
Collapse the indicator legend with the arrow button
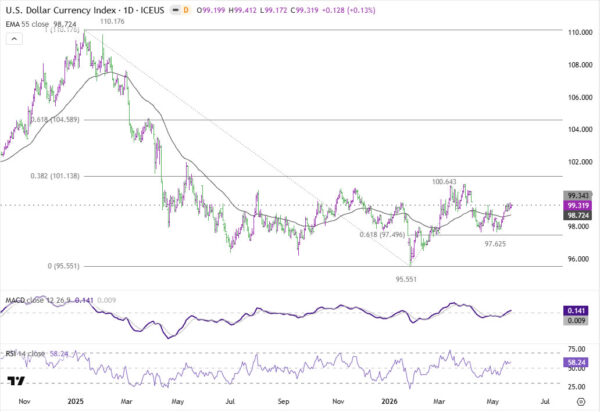click(14, 39)
